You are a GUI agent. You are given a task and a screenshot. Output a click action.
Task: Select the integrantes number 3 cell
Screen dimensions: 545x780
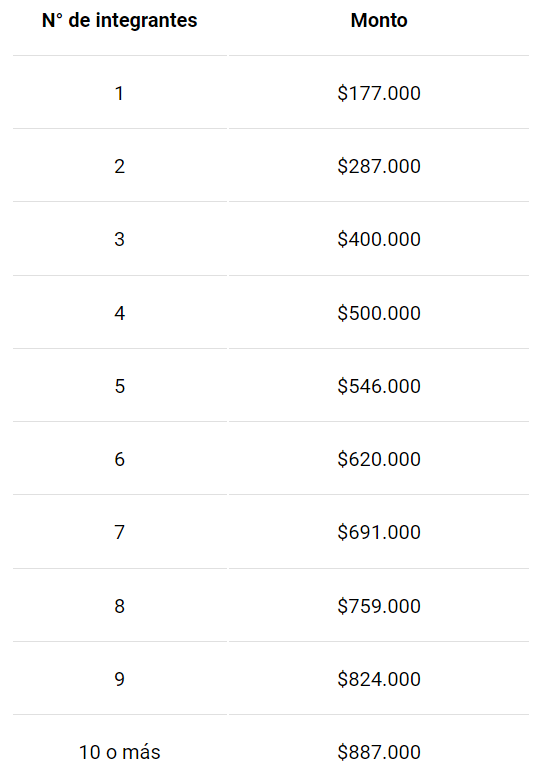[119, 239]
